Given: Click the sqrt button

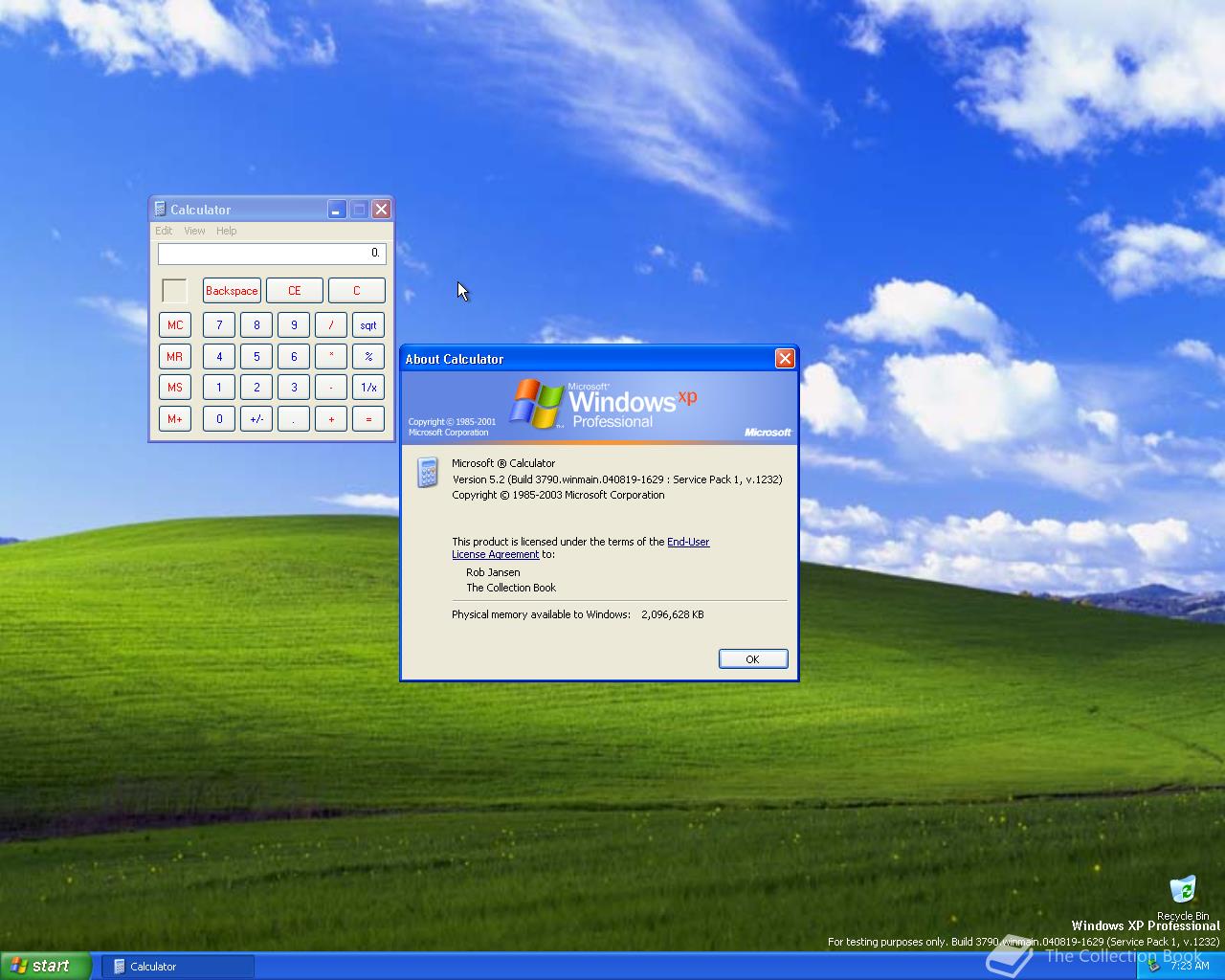Looking at the screenshot, I should (368, 325).
